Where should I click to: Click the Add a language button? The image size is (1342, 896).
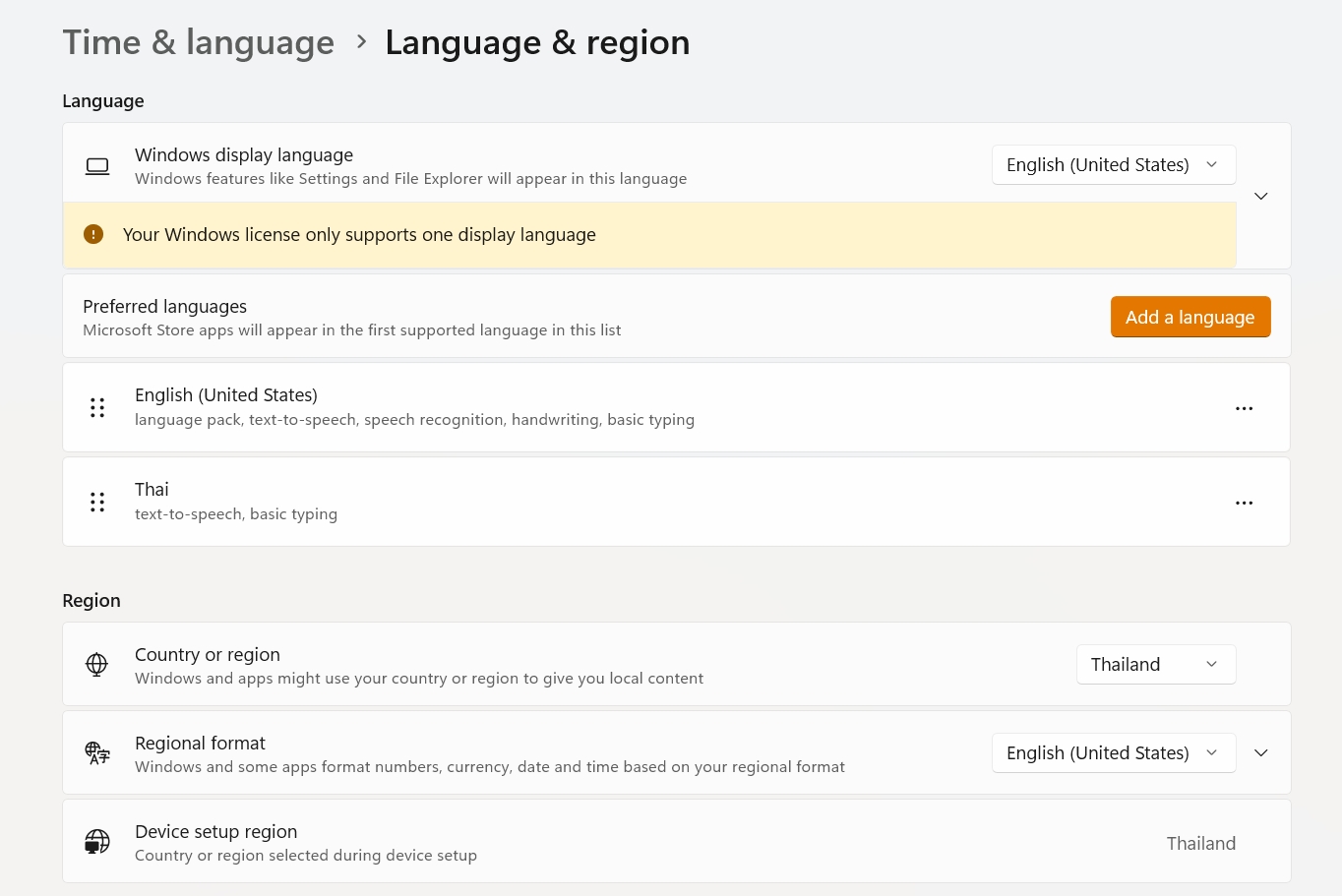pos(1190,317)
